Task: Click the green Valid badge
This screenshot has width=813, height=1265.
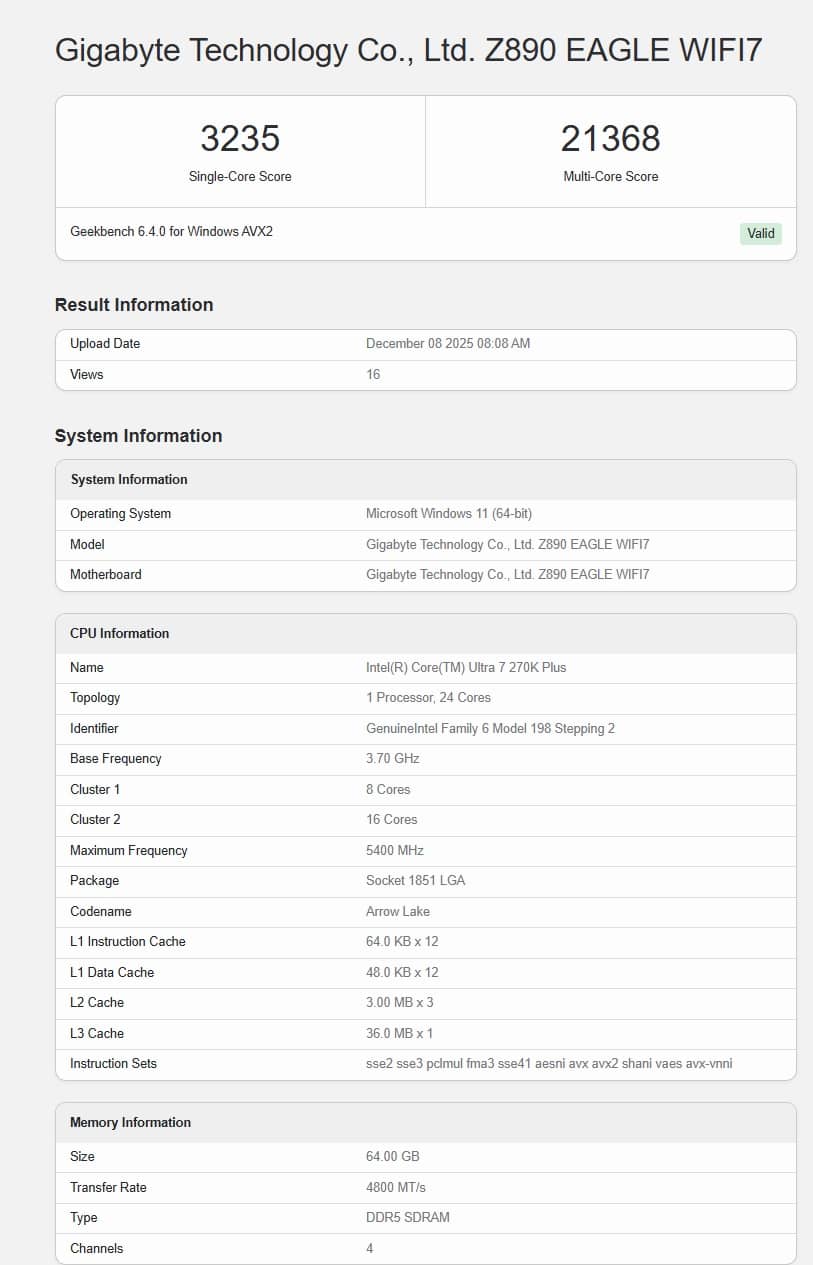Action: coord(760,233)
